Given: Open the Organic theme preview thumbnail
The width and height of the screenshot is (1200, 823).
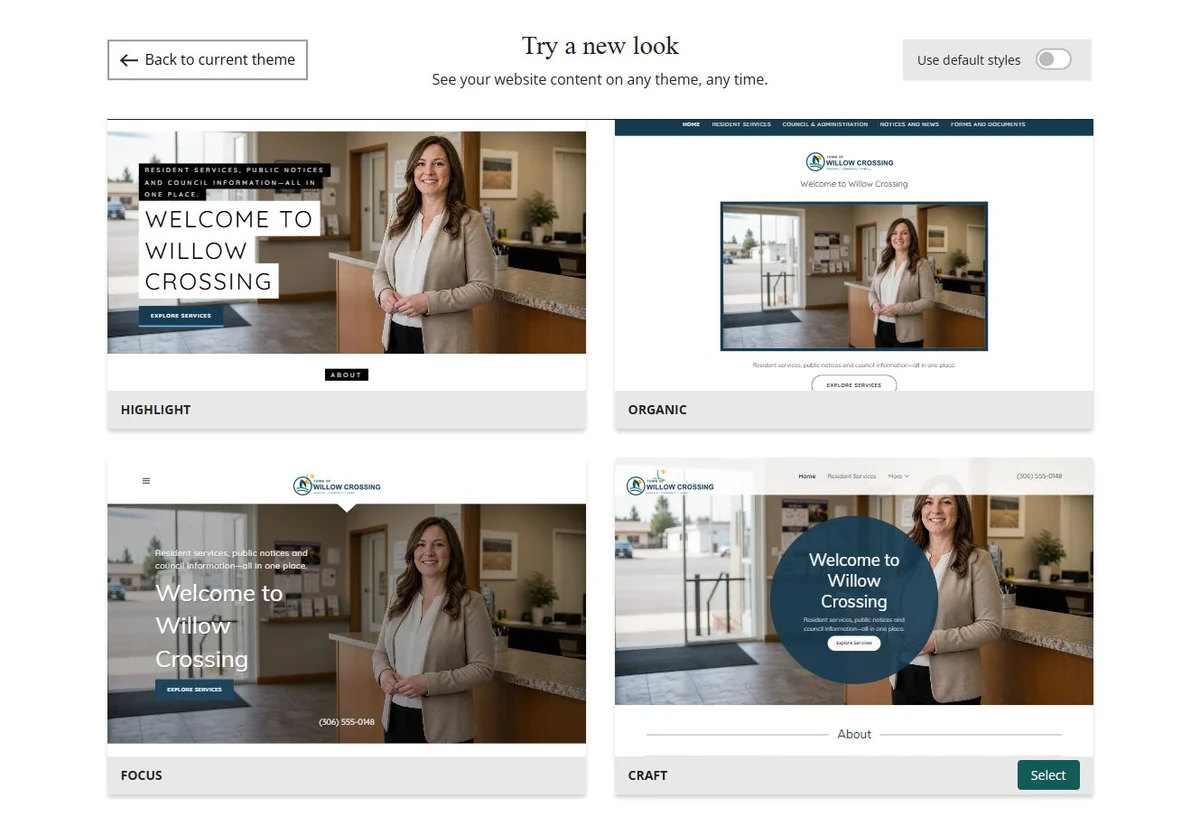Looking at the screenshot, I should pos(854,255).
